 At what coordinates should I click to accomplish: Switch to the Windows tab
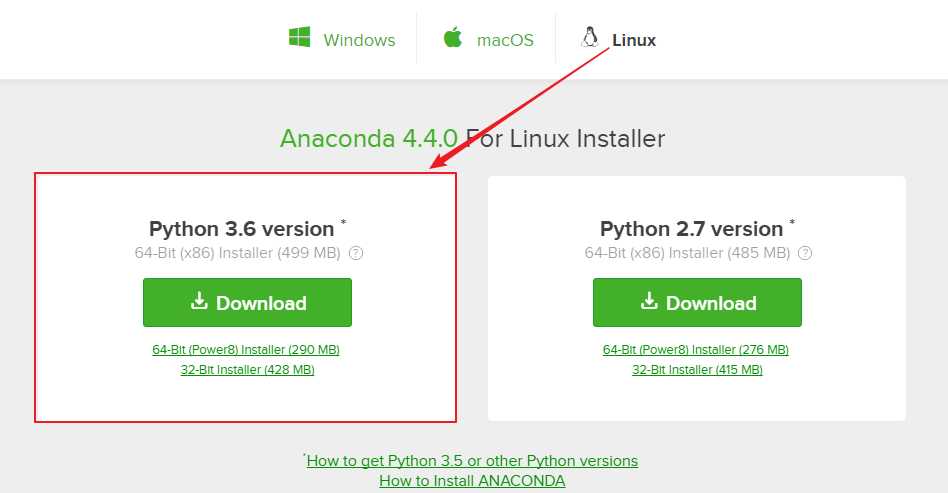(x=342, y=39)
